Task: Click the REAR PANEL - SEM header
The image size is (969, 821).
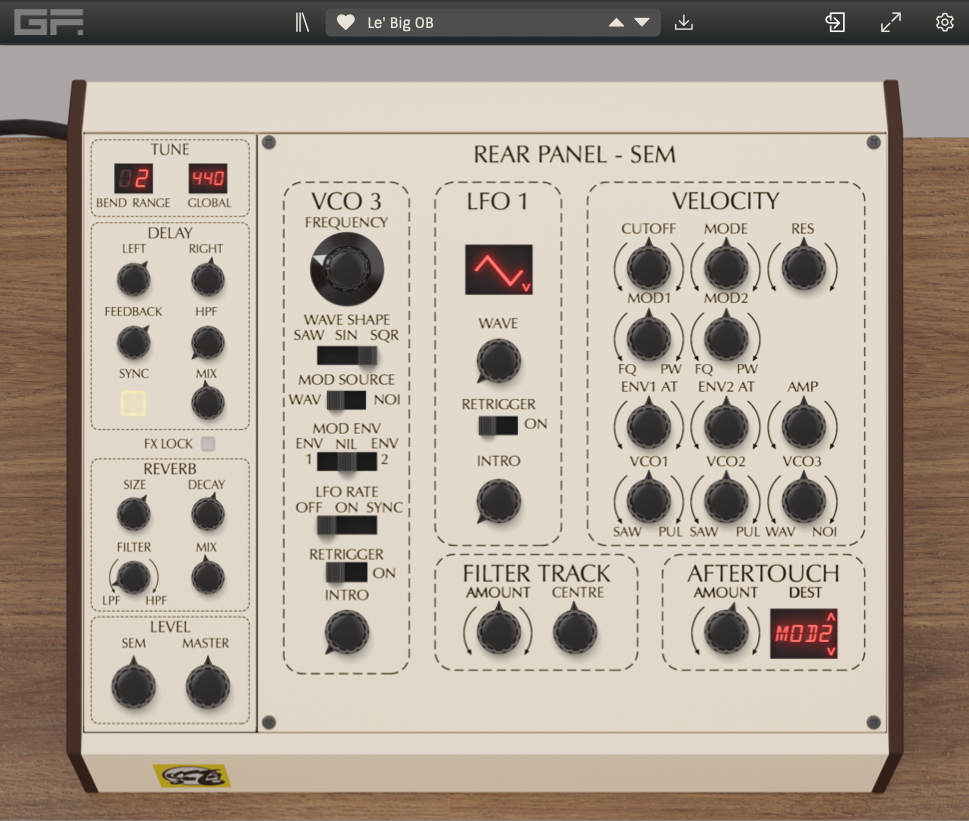Action: [577, 154]
